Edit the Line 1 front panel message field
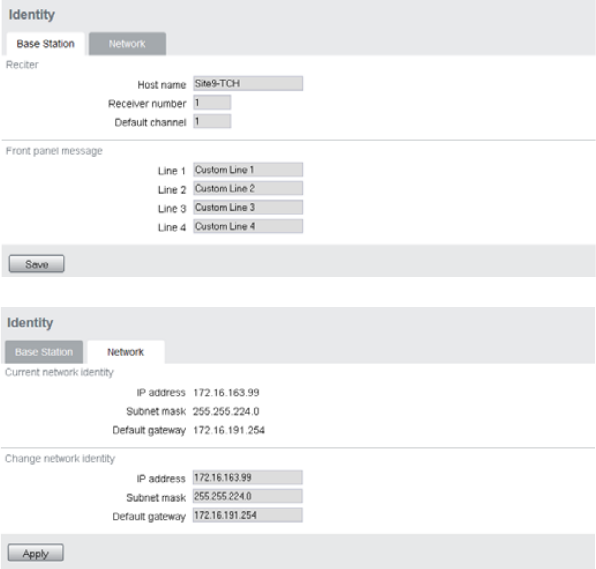 click(x=248, y=170)
